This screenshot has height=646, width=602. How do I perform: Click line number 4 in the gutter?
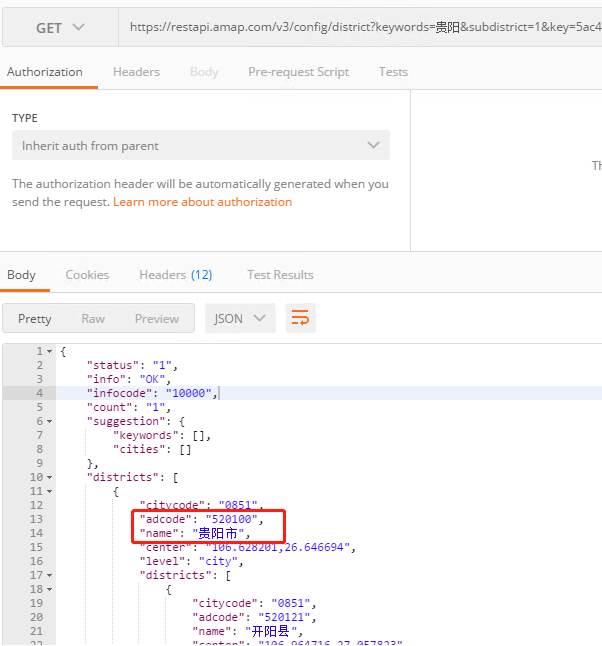point(40,393)
